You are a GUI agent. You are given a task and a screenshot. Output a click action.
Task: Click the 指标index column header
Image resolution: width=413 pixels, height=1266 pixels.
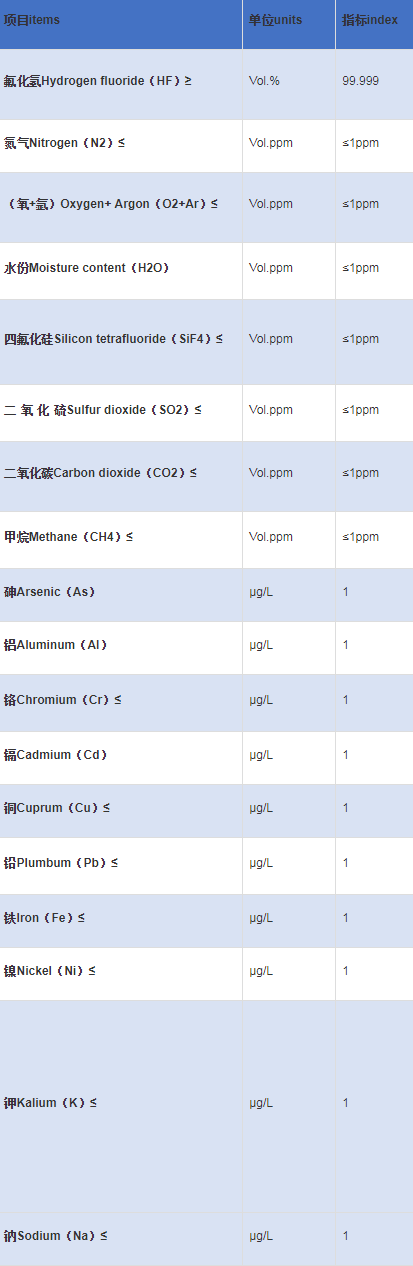click(x=374, y=25)
